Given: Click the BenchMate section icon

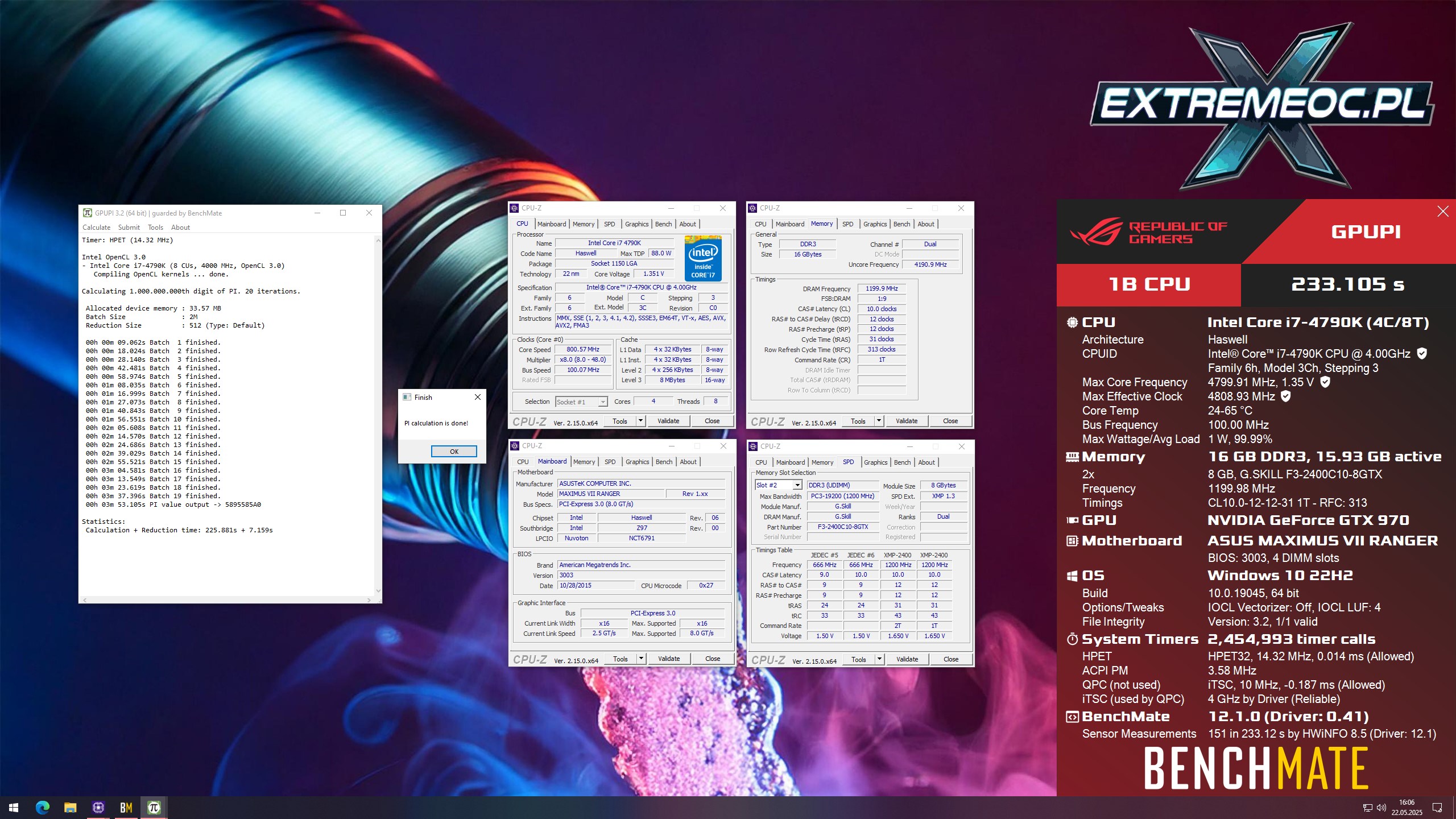Looking at the screenshot, I should 1073,717.
